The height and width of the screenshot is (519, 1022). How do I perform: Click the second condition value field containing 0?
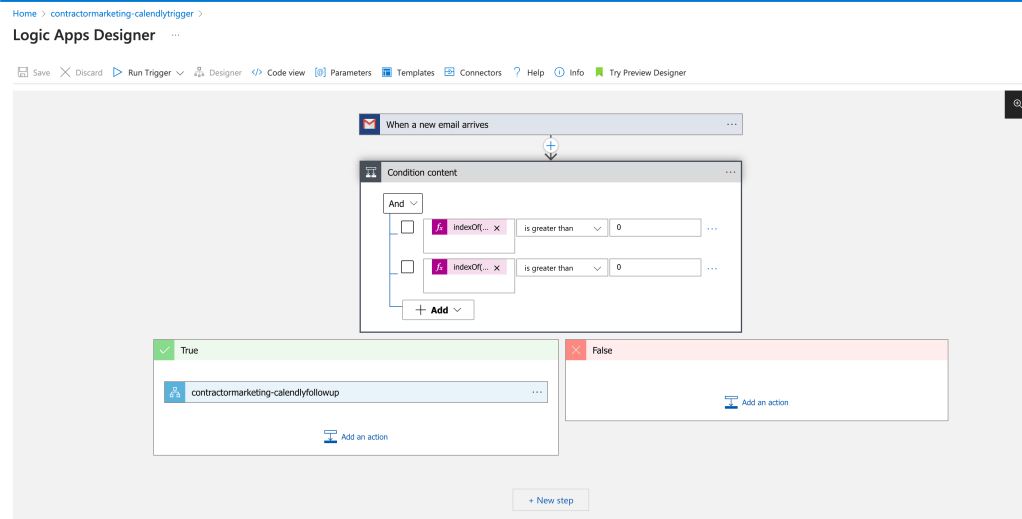[x=655, y=268]
